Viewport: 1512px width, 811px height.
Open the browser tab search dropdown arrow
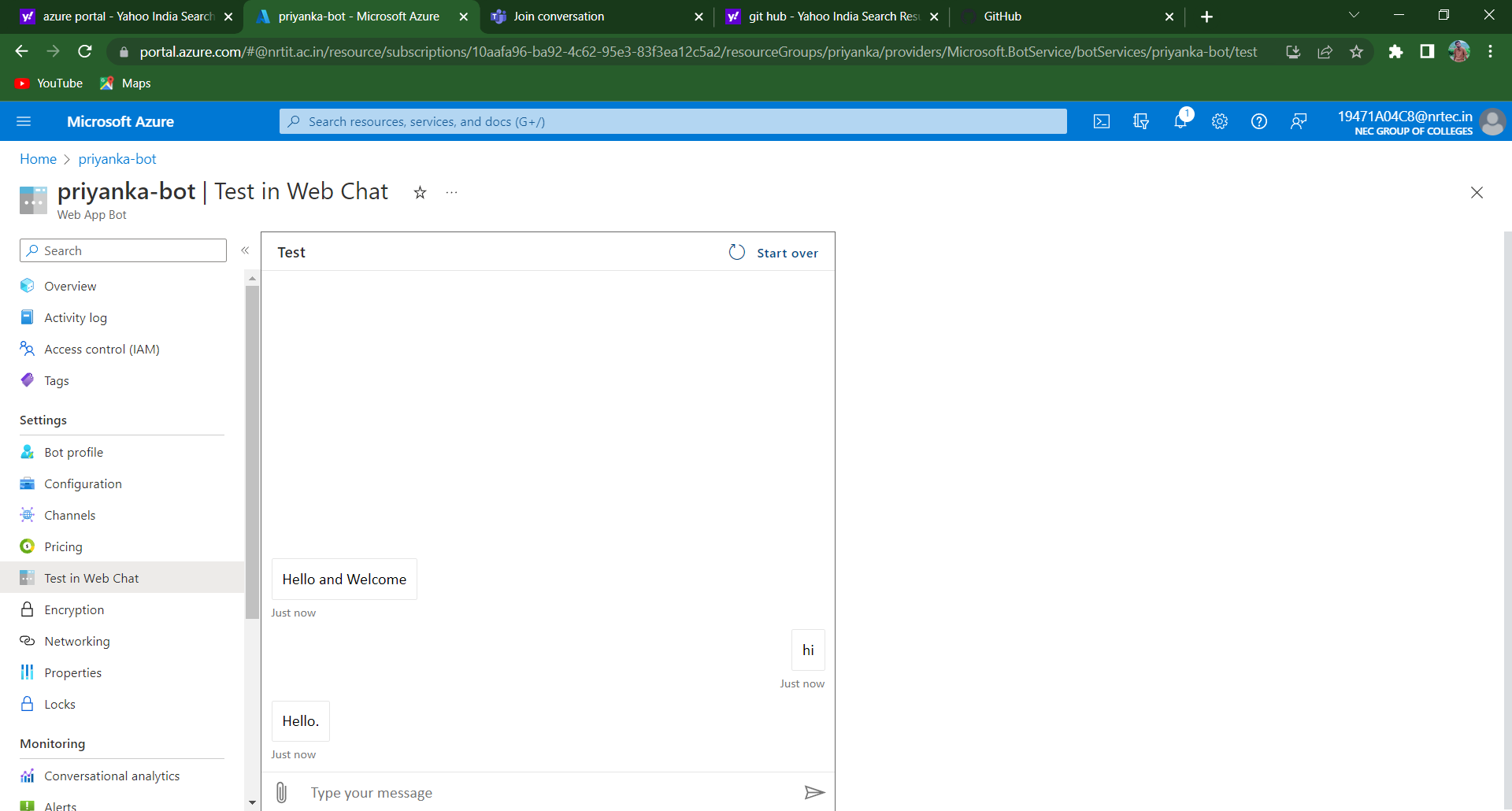(1354, 14)
